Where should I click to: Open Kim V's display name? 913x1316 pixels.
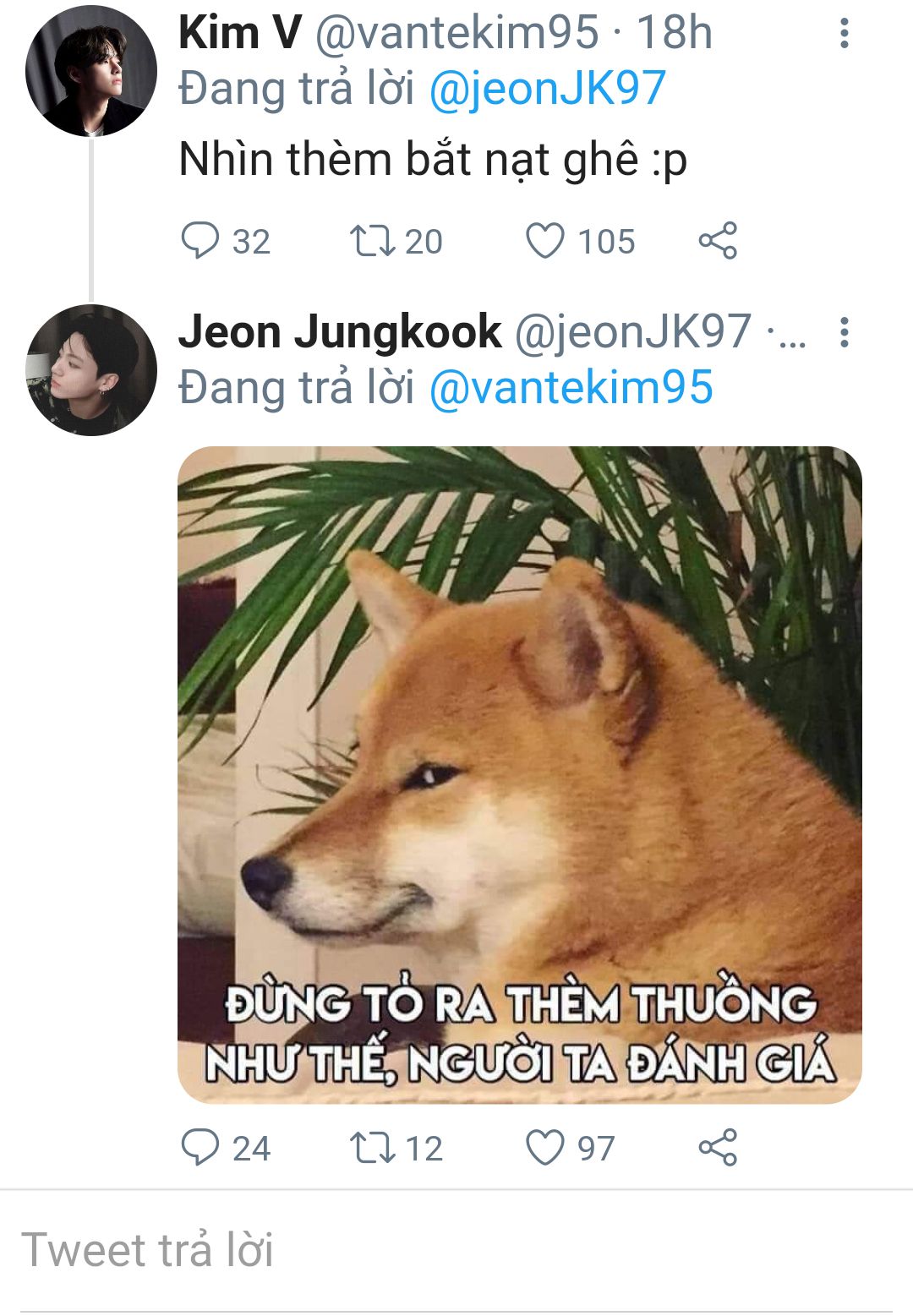click(x=240, y=33)
